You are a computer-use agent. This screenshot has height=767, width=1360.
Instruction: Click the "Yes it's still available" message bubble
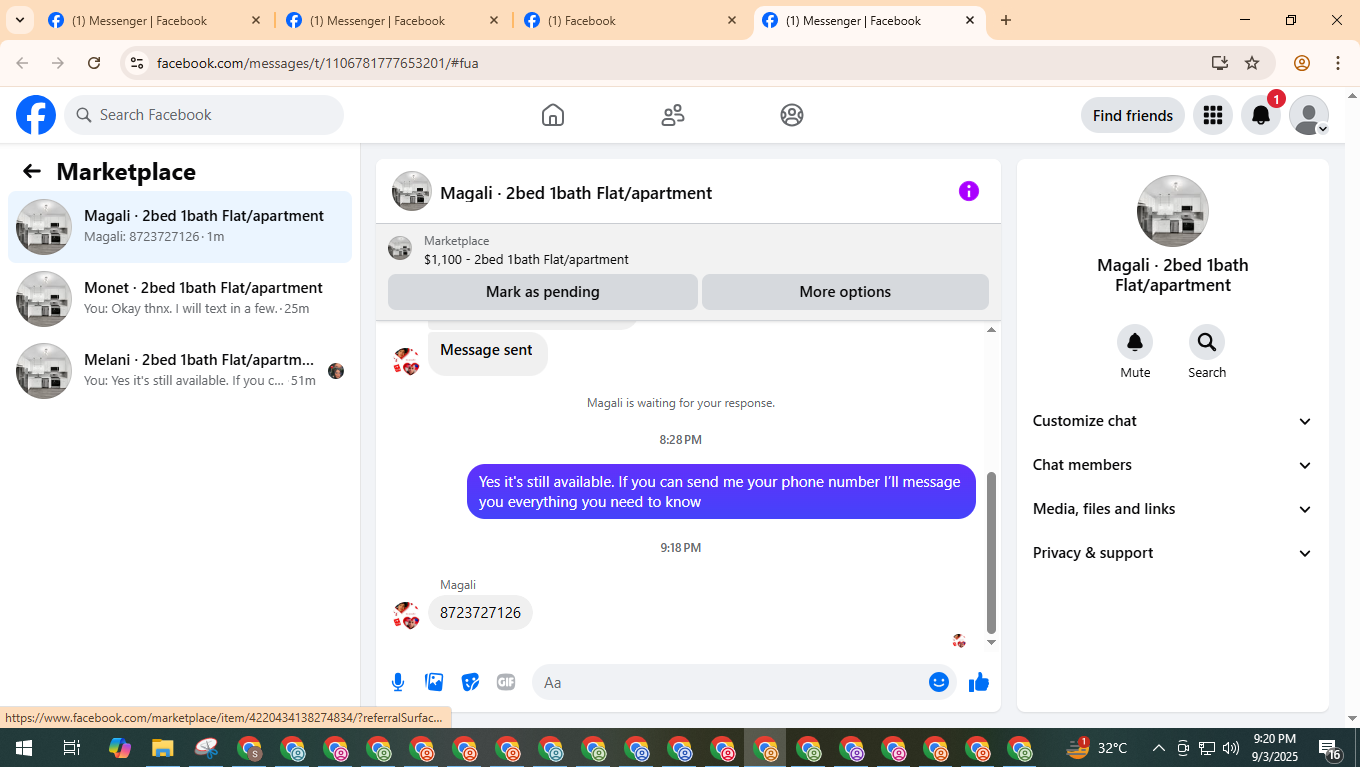click(x=721, y=492)
